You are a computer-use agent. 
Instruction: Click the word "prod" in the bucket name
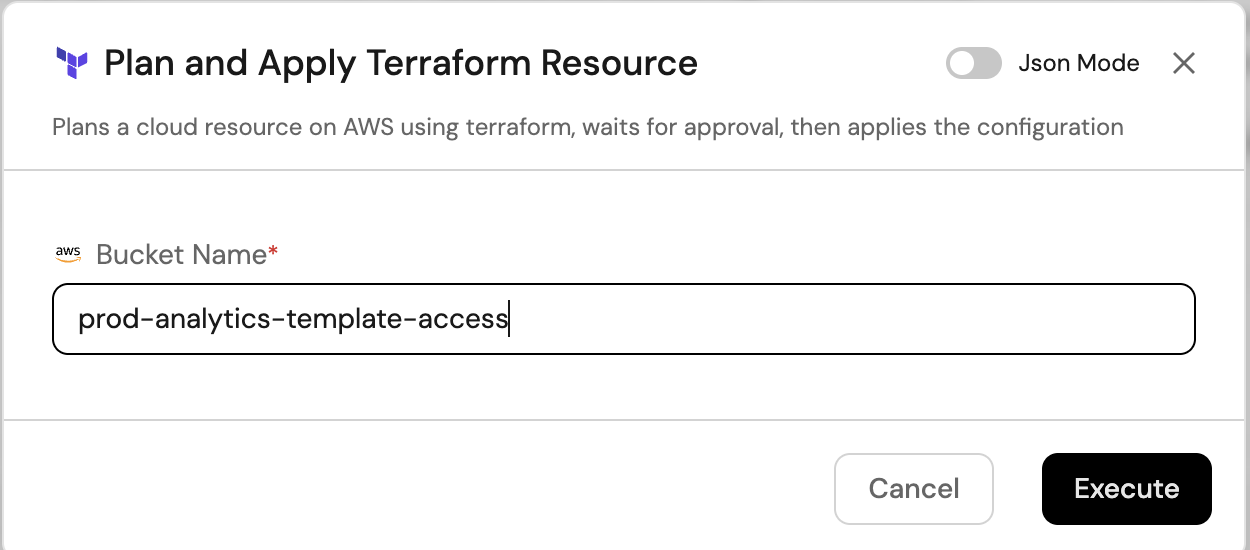point(99,320)
